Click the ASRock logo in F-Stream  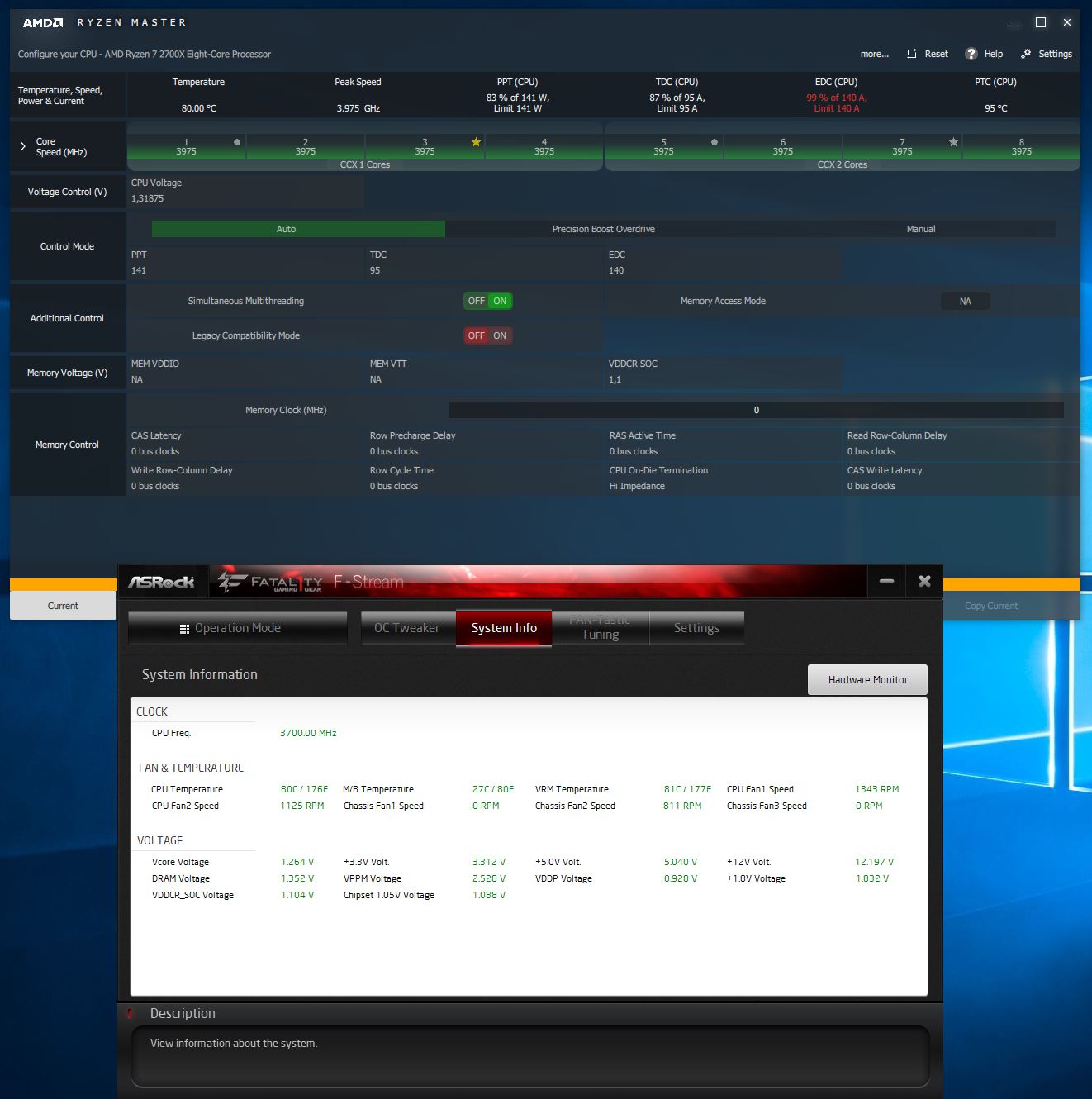(161, 582)
